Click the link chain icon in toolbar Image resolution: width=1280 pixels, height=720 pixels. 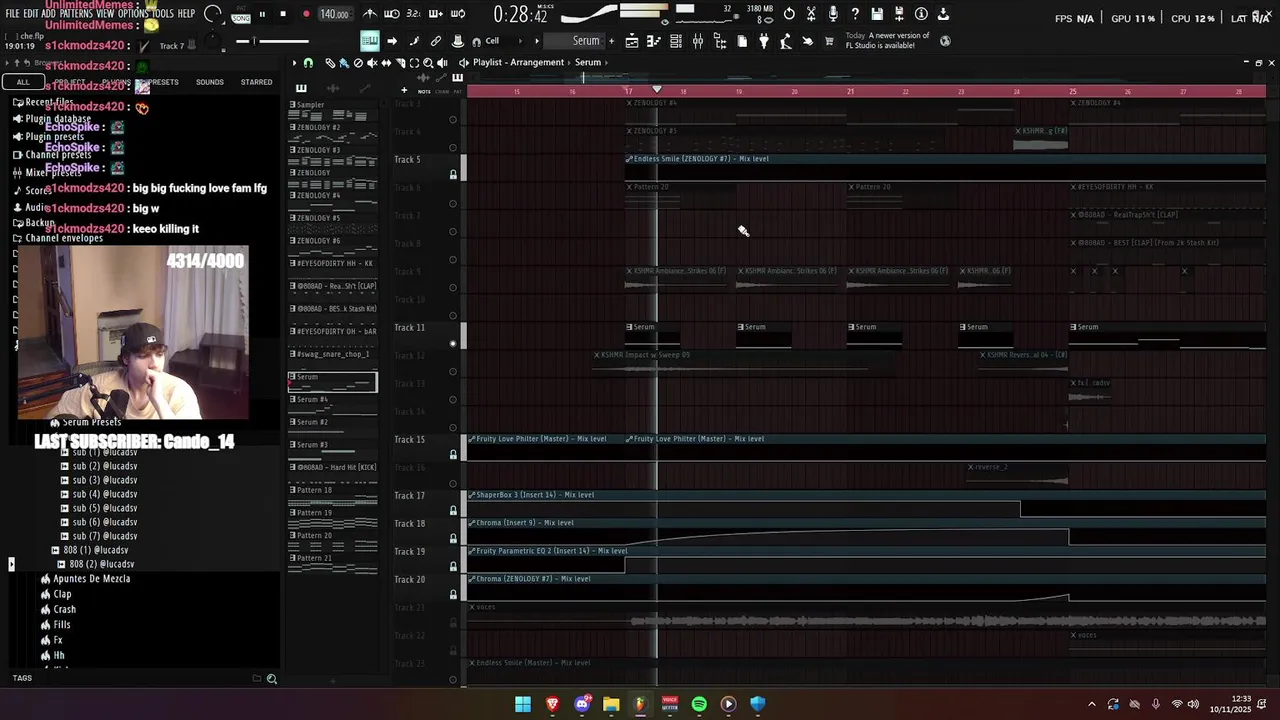click(x=436, y=41)
